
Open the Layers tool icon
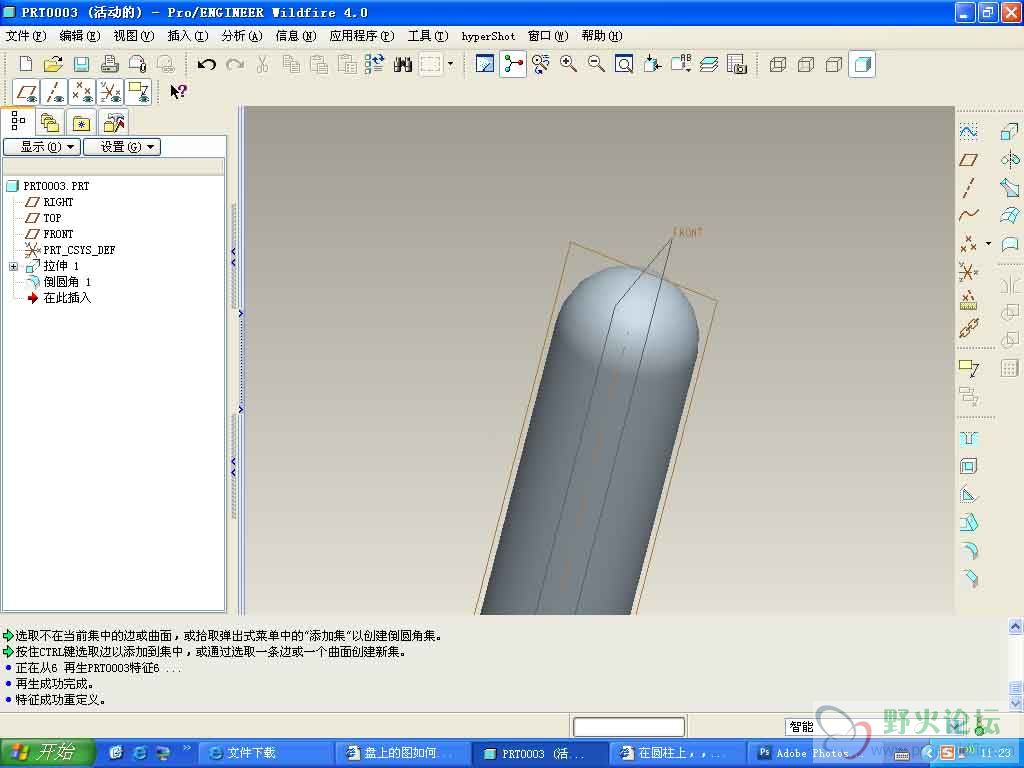pos(709,64)
